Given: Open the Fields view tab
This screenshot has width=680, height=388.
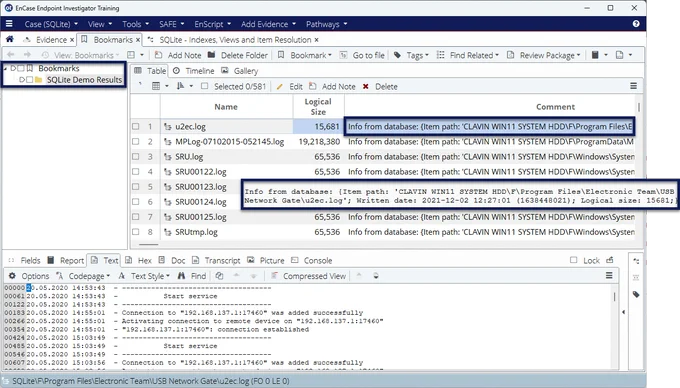Looking at the screenshot, I should [24, 261].
